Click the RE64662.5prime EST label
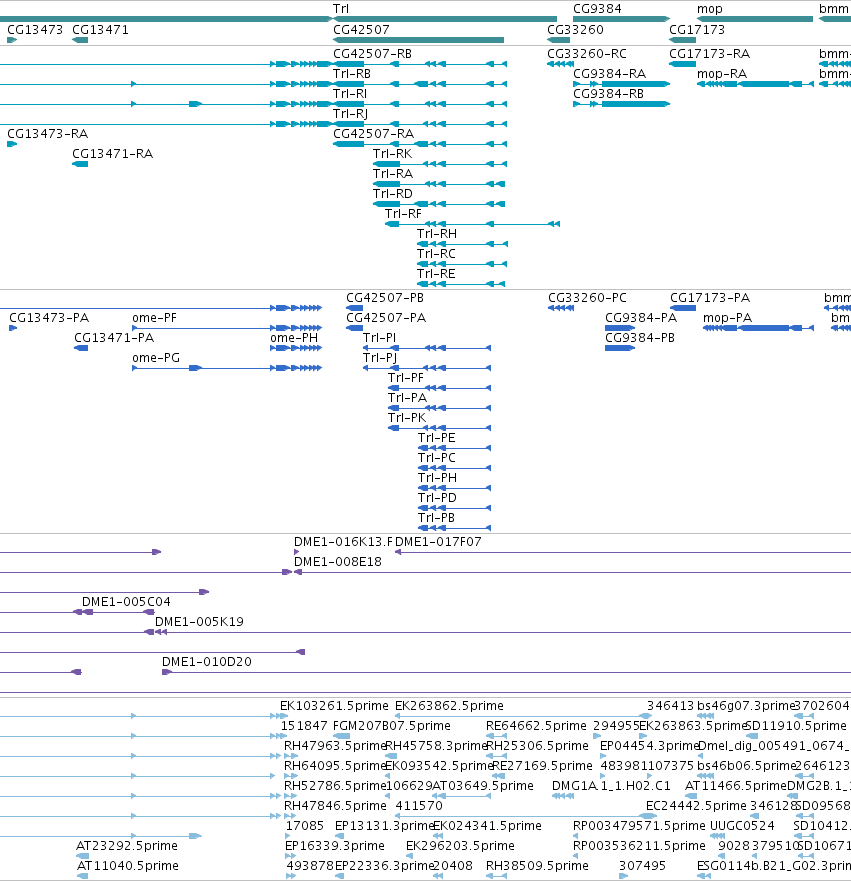Image resolution: width=851 pixels, height=881 pixels. 536,725
